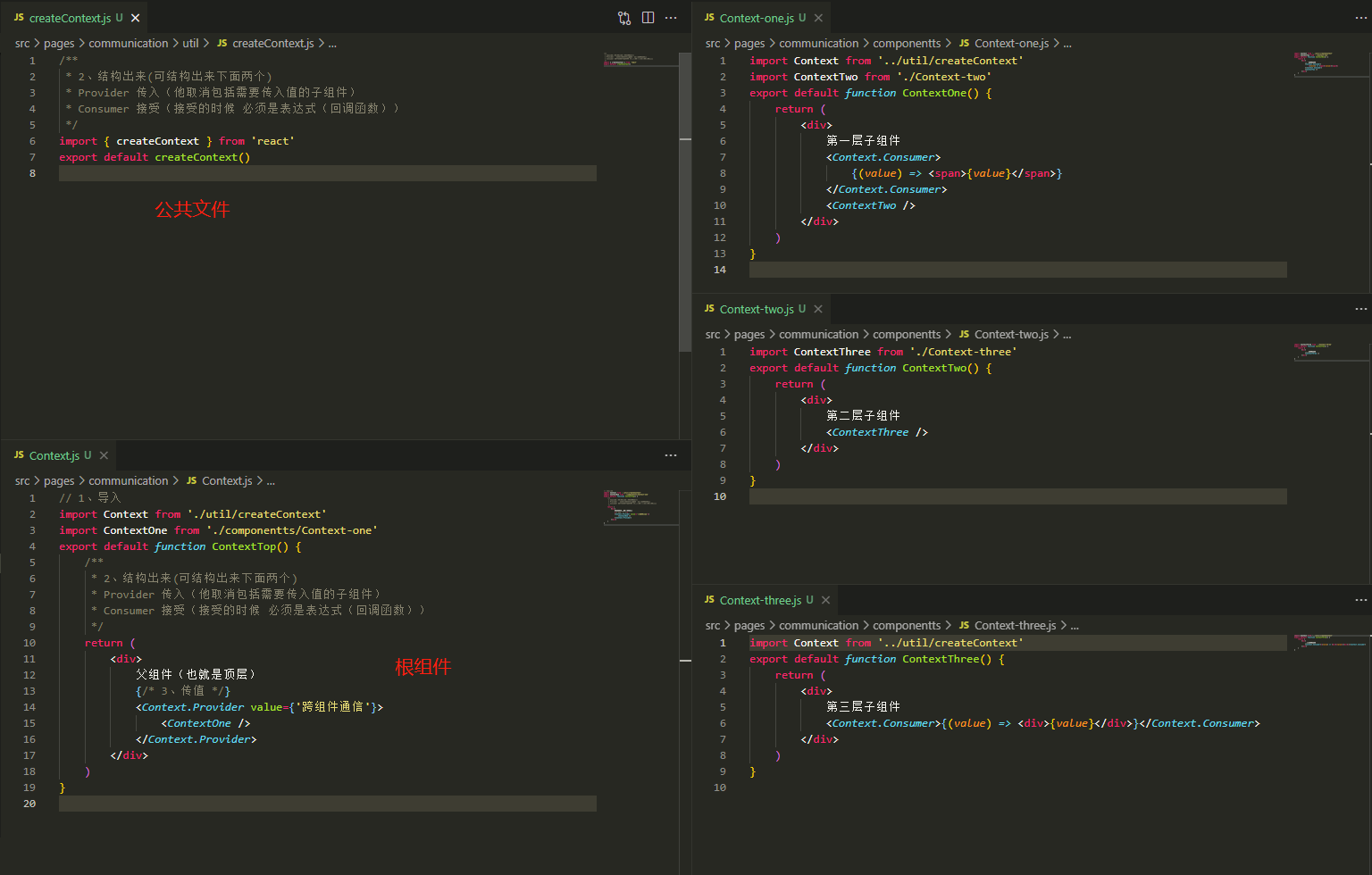Click 'Context-one.js' file in breadcrumb path

click(1011, 43)
